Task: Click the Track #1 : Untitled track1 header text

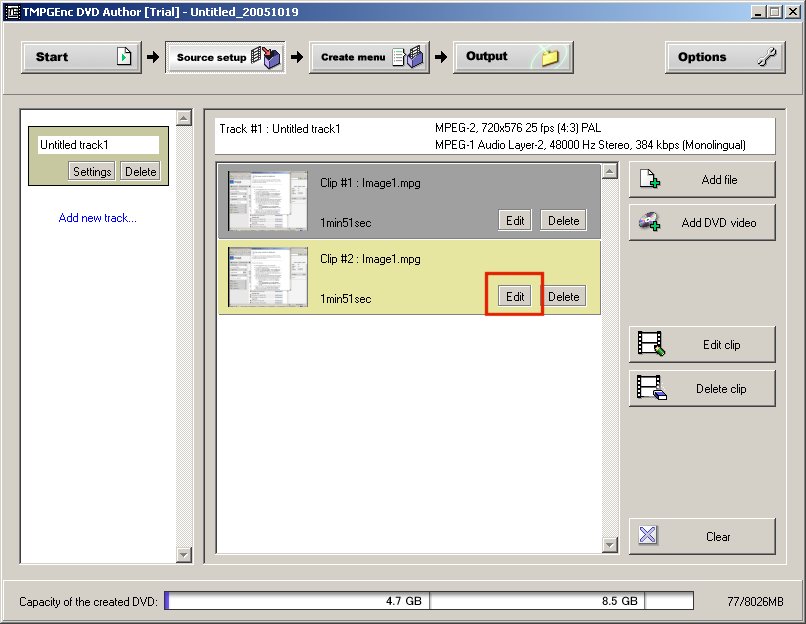Action: 280,129
